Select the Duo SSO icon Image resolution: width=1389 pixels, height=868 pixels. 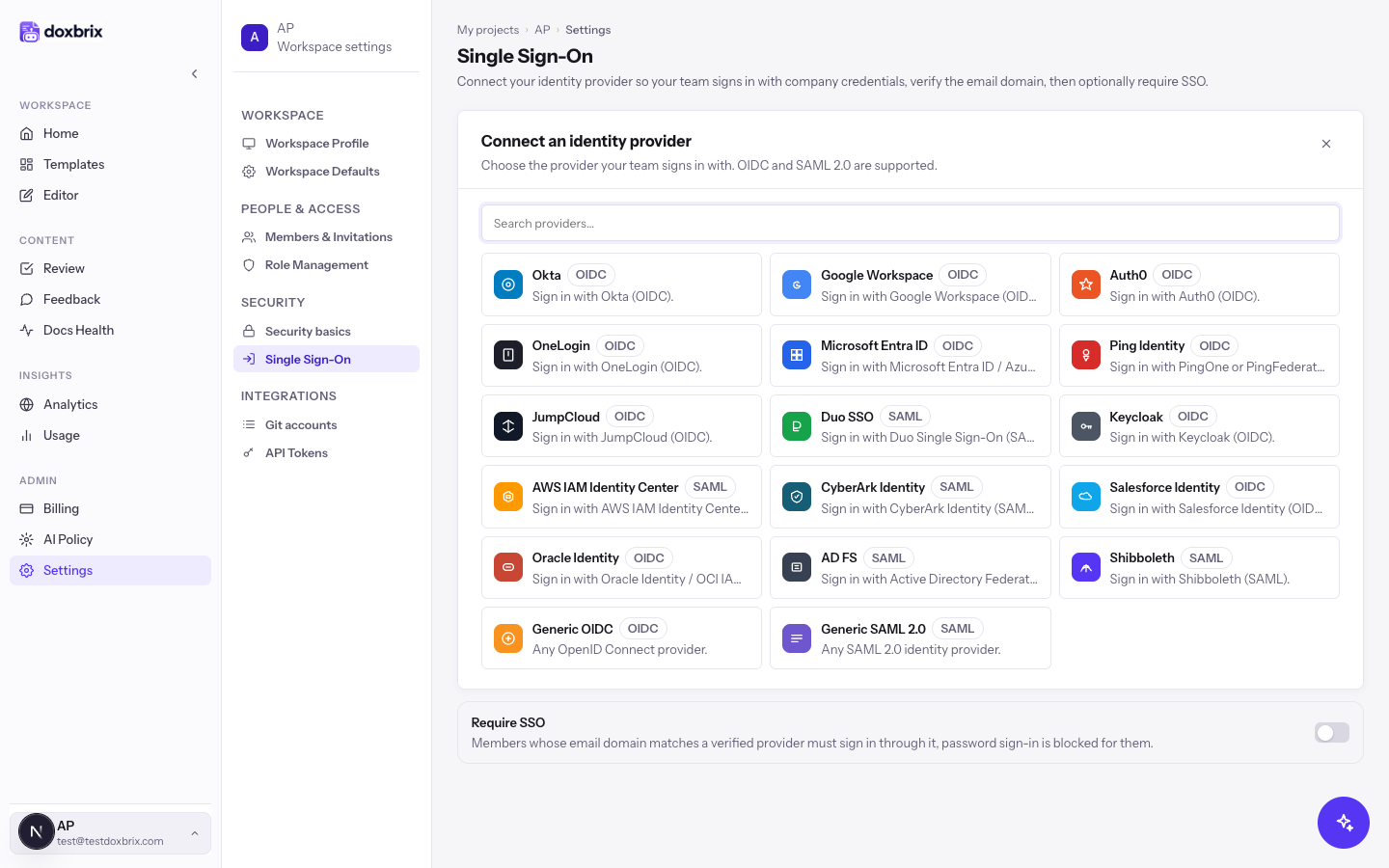(x=797, y=426)
